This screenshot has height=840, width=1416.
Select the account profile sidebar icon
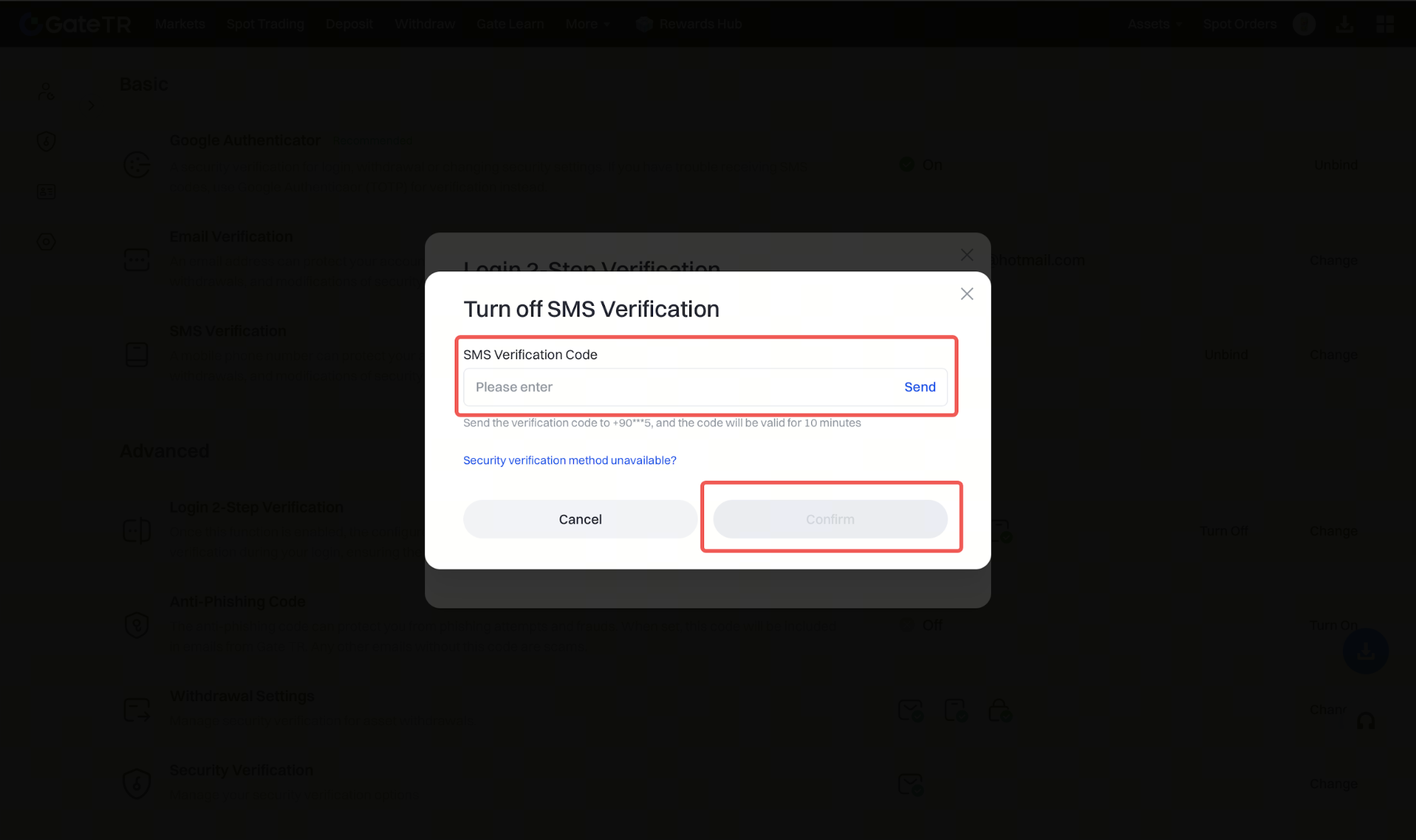pyautogui.click(x=46, y=91)
